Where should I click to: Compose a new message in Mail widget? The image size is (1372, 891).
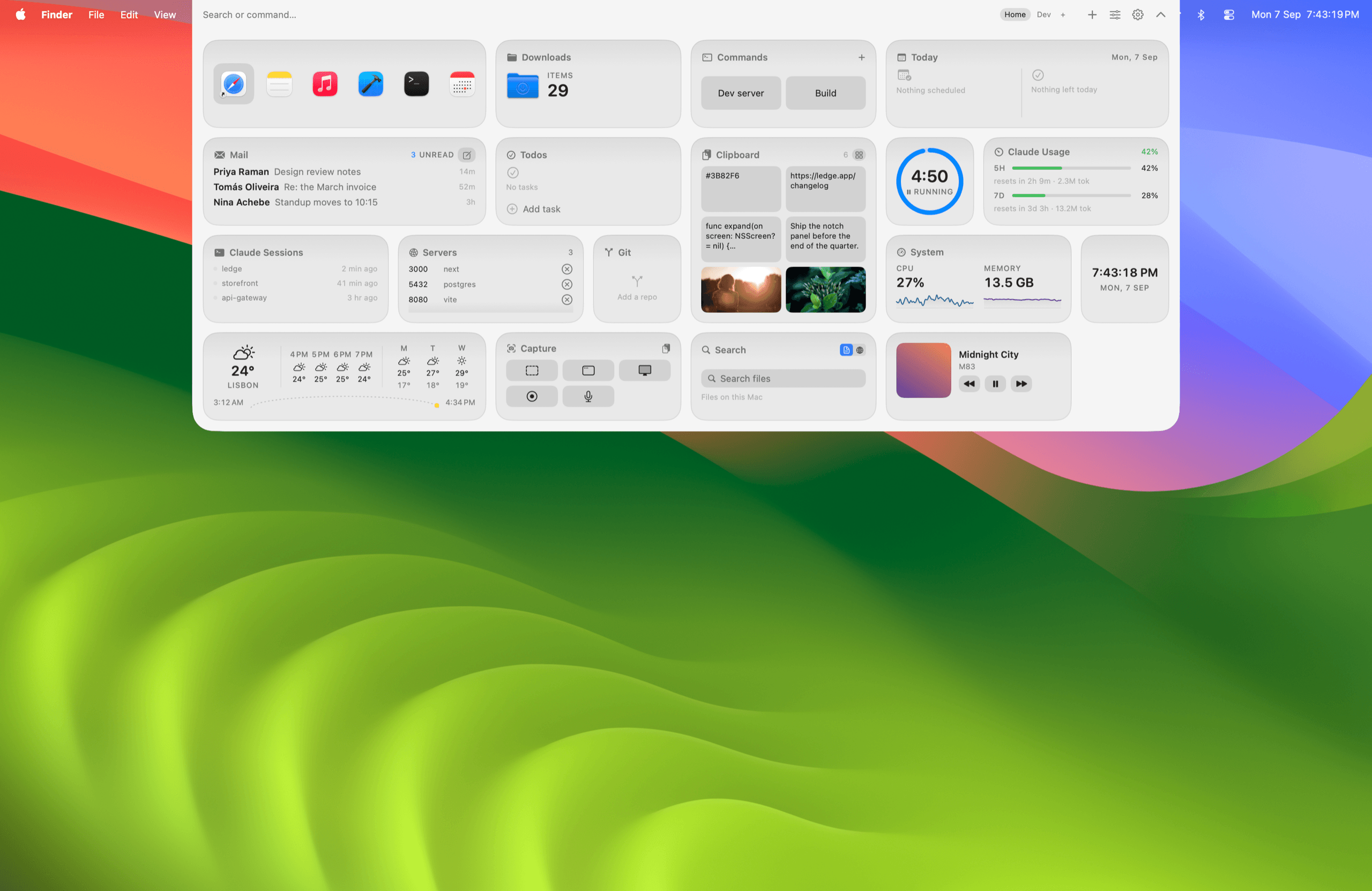[x=467, y=154]
